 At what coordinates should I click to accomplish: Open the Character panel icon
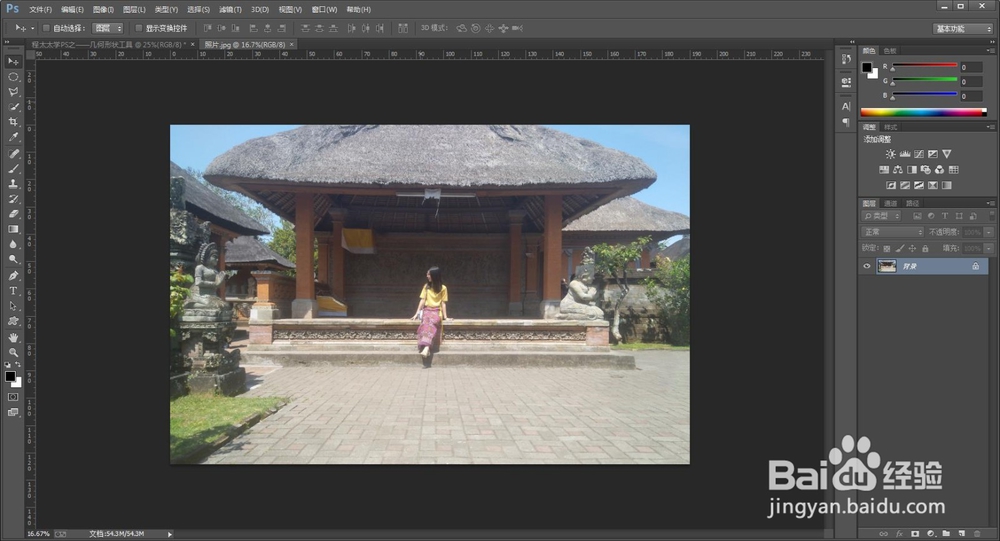[x=846, y=107]
